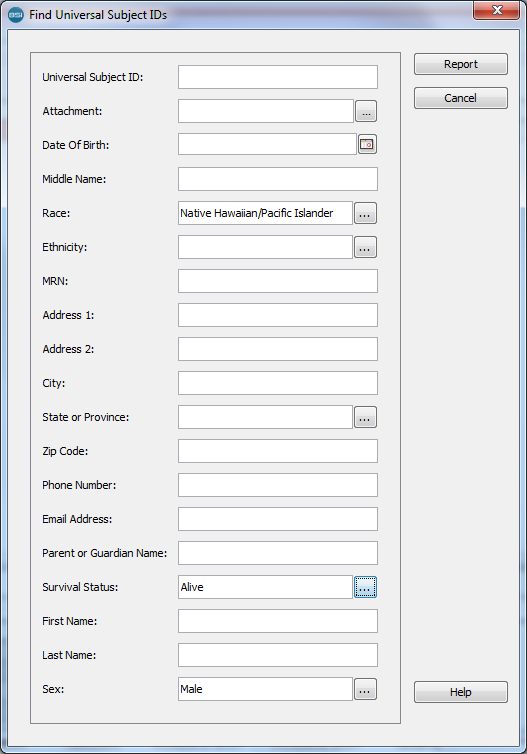
Task: Focus the Parent or Guardian Name field
Action: tap(278, 553)
